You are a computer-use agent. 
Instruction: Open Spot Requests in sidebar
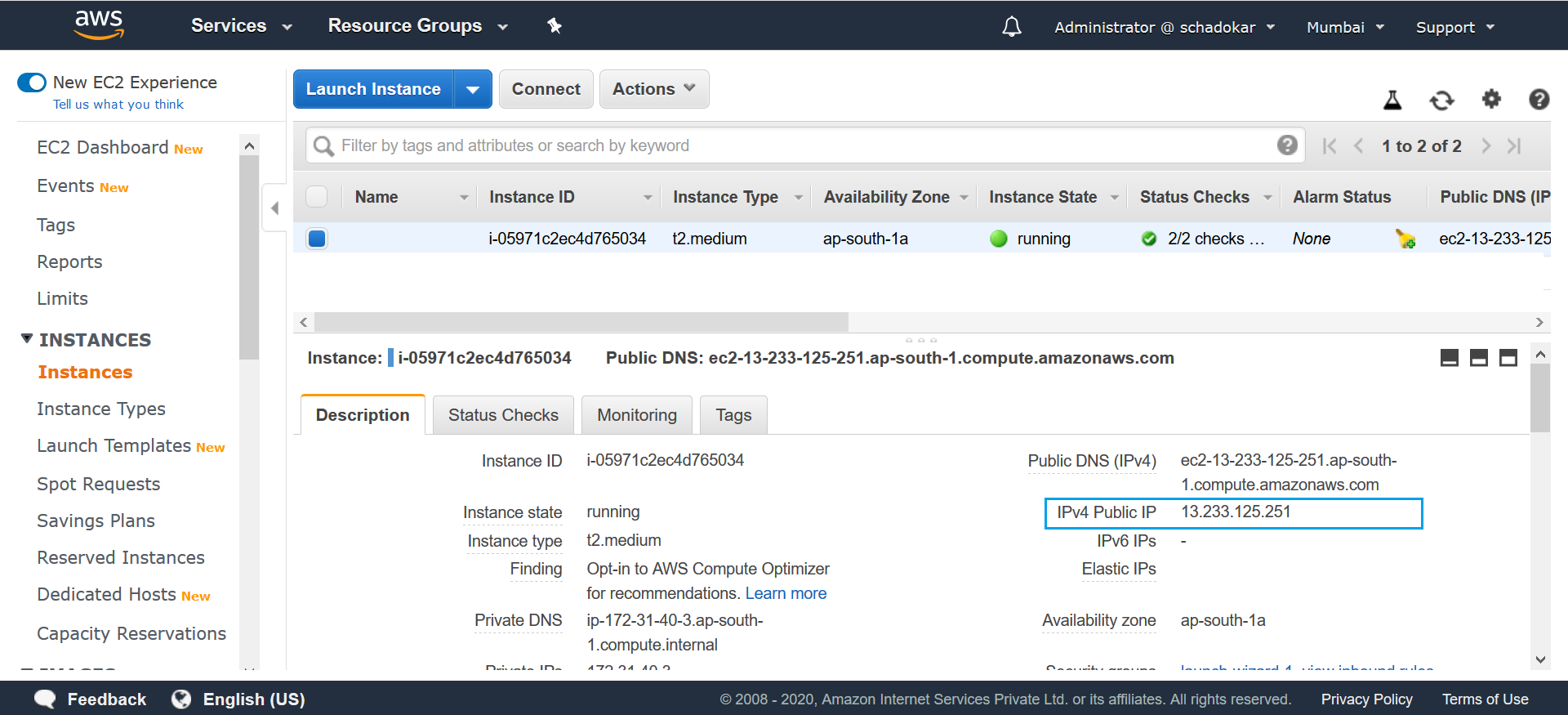point(99,484)
